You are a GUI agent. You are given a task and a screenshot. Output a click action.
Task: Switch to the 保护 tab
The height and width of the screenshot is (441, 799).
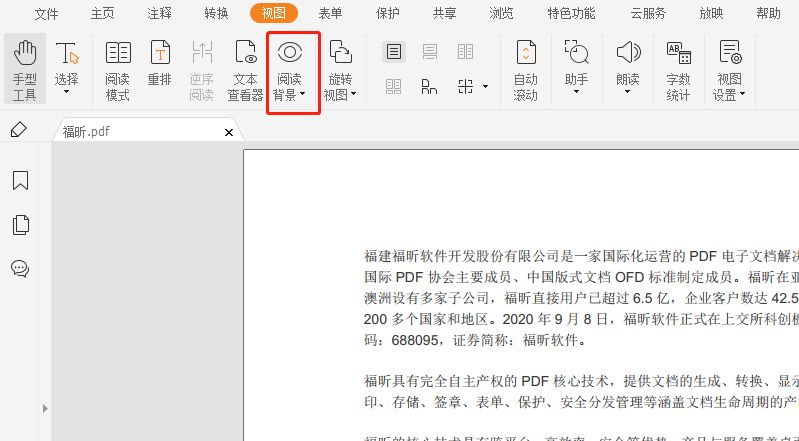387,14
